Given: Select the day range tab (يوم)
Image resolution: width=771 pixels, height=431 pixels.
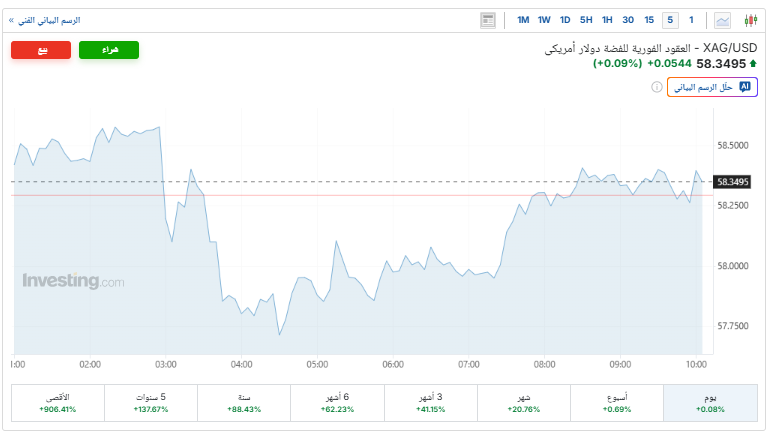Looking at the screenshot, I should 709,402.
